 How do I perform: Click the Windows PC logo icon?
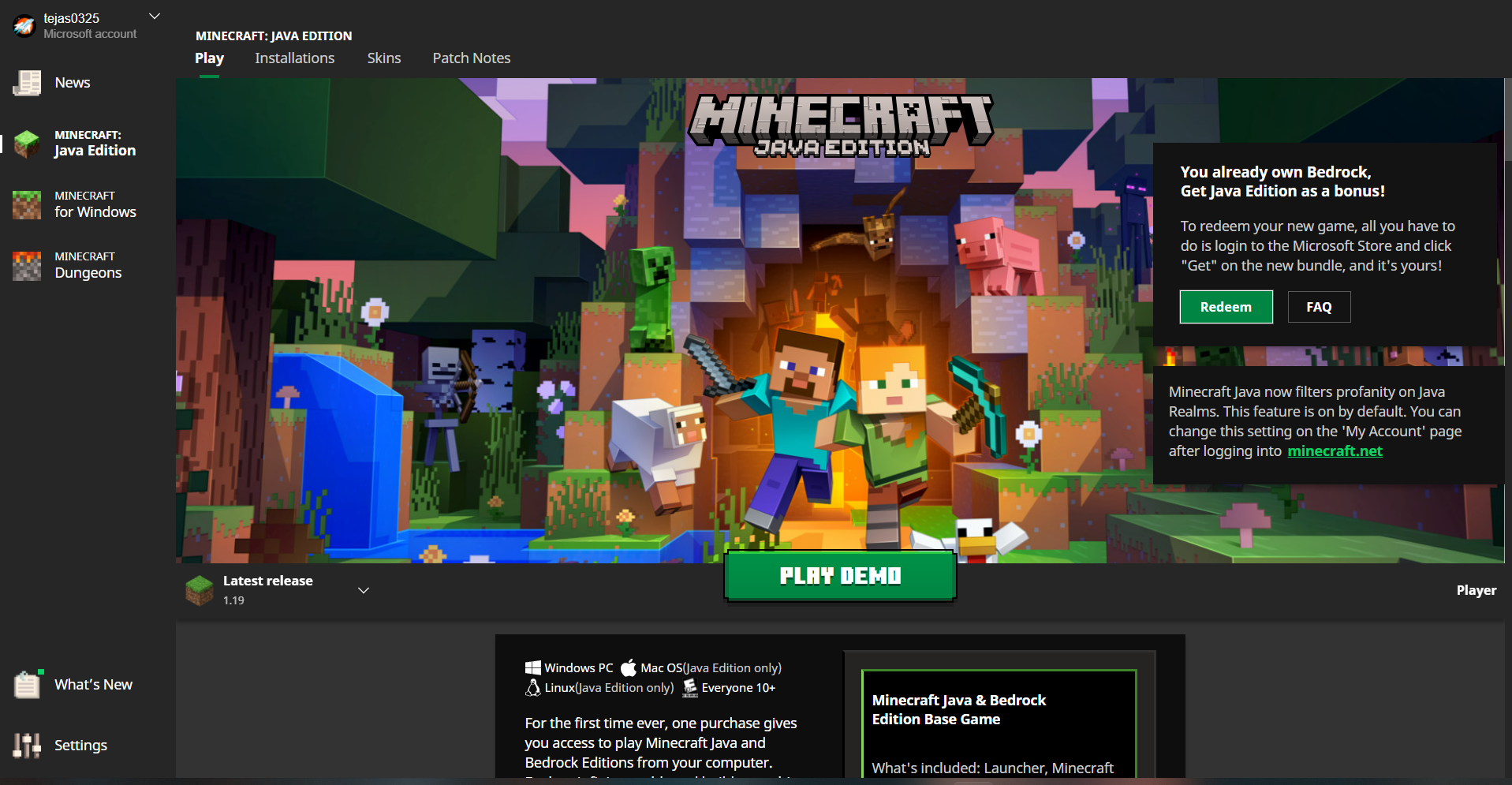click(533, 668)
